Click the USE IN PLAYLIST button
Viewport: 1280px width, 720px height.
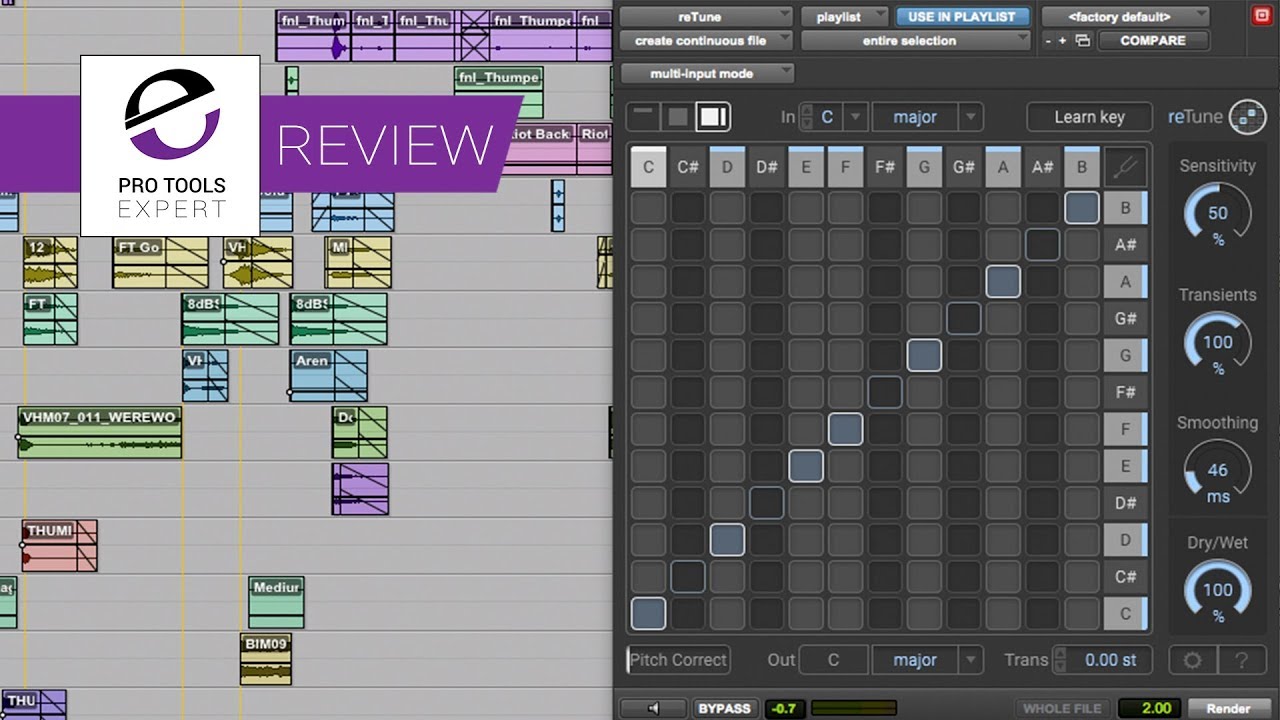[961, 17]
